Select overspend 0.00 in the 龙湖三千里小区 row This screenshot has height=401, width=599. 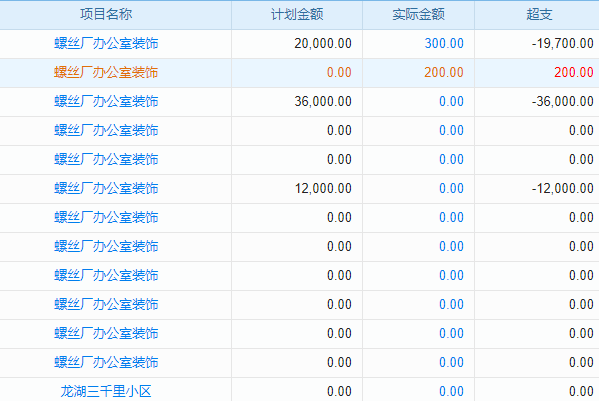(581, 391)
